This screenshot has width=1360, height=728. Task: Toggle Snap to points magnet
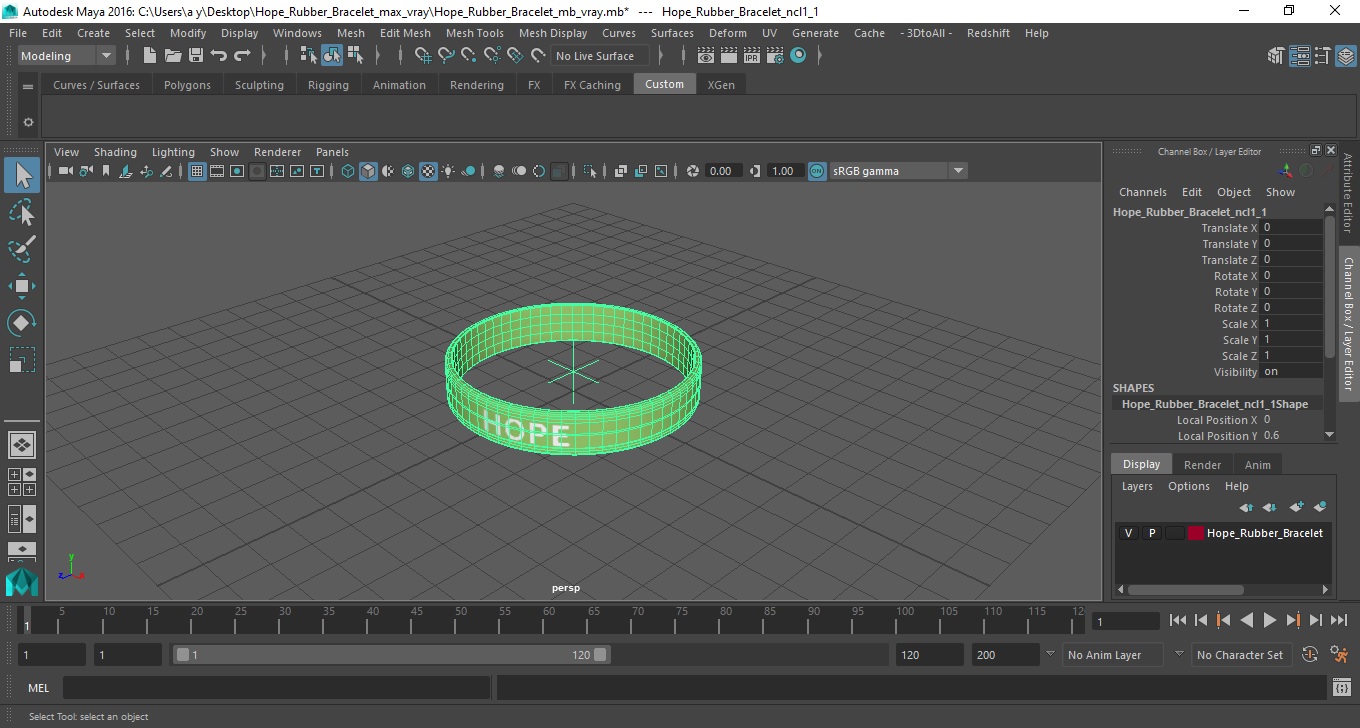[468, 56]
